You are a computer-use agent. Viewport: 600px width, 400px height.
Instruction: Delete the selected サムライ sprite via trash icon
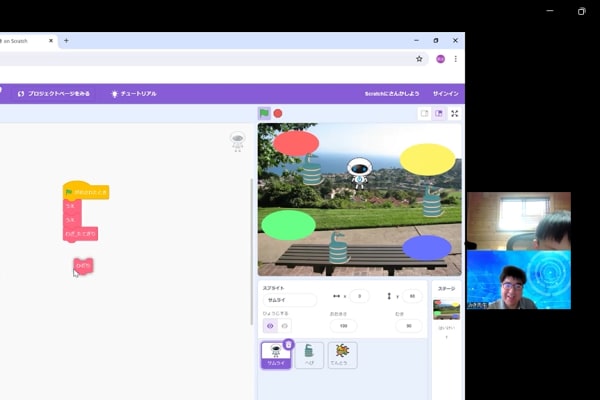pos(288,344)
